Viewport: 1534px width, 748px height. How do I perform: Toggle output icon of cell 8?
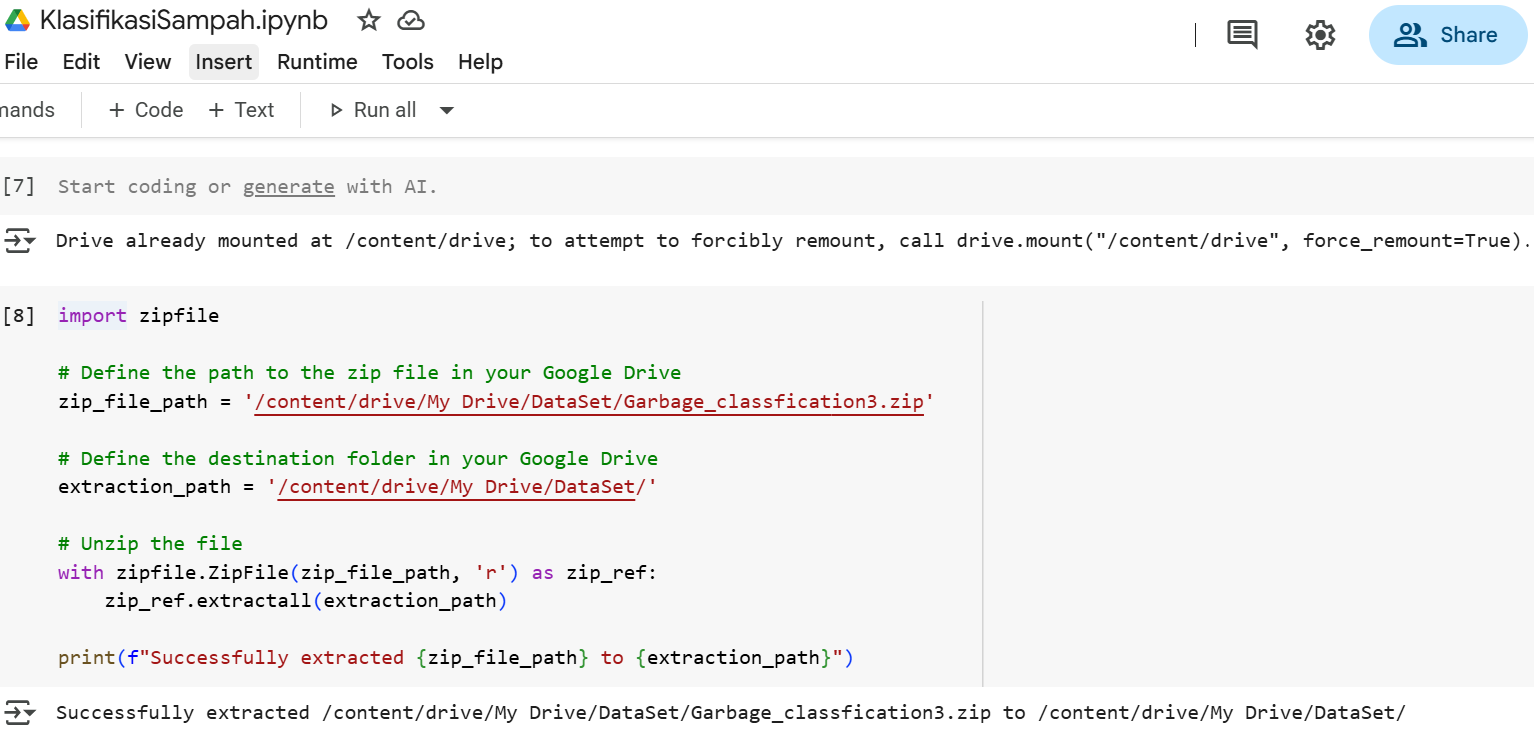19,713
